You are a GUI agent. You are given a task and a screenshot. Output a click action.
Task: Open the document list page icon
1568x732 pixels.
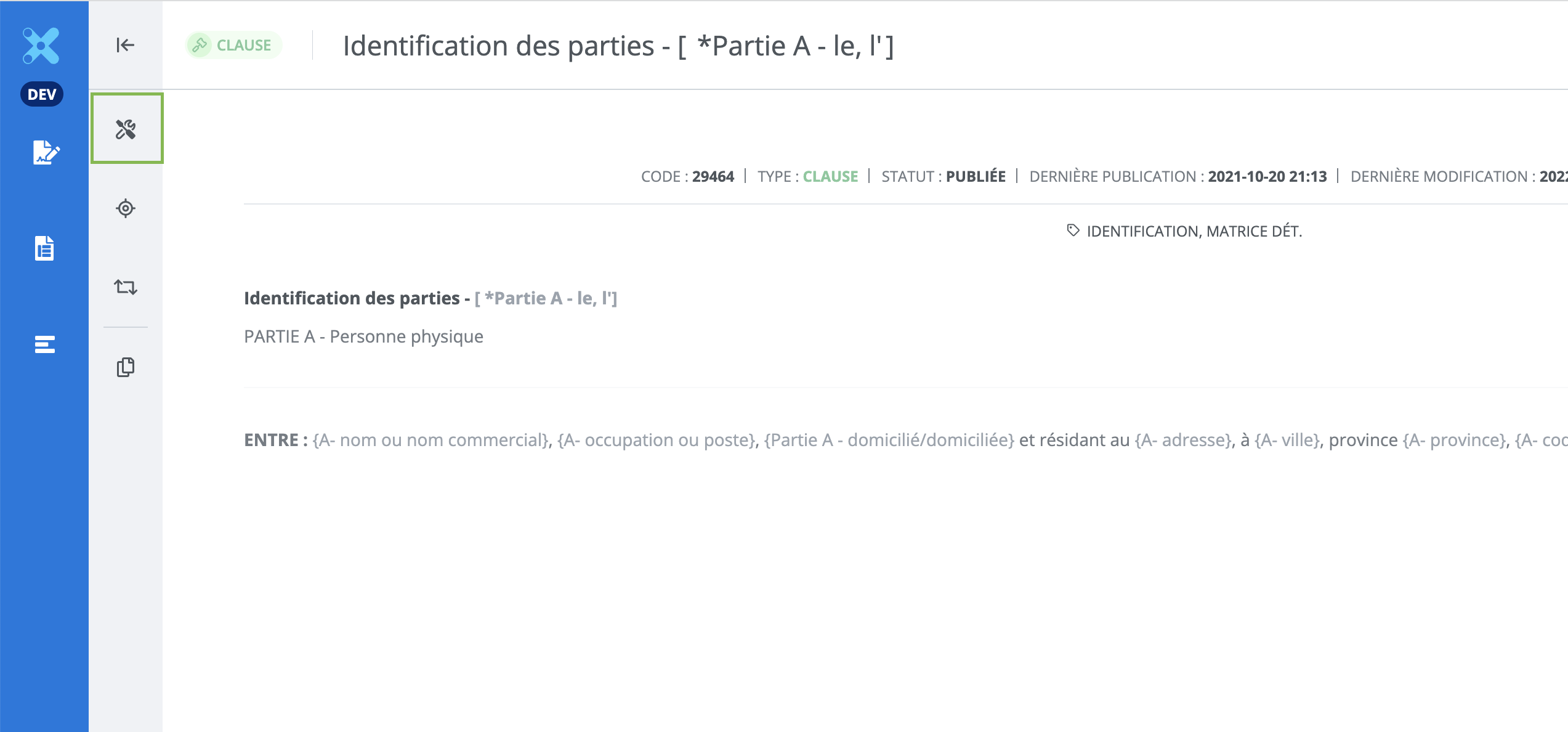pyautogui.click(x=44, y=248)
